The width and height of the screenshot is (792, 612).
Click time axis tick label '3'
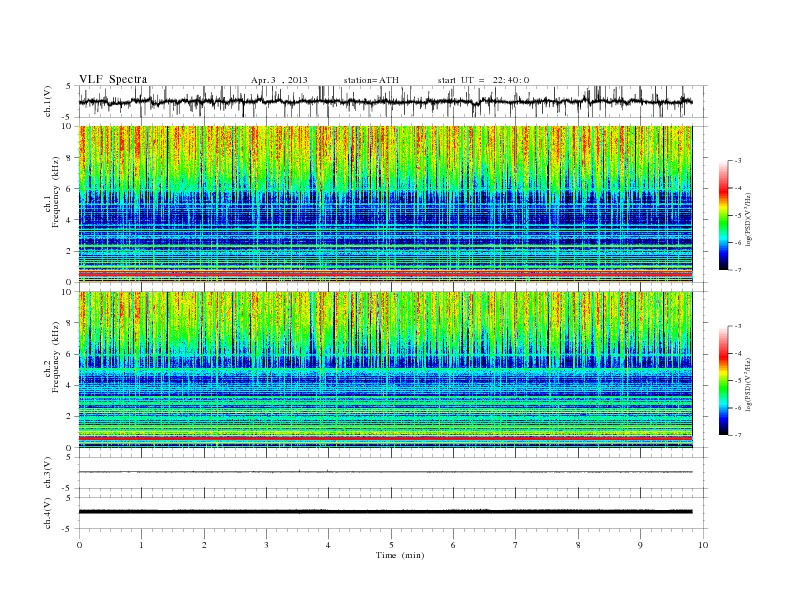pos(266,545)
